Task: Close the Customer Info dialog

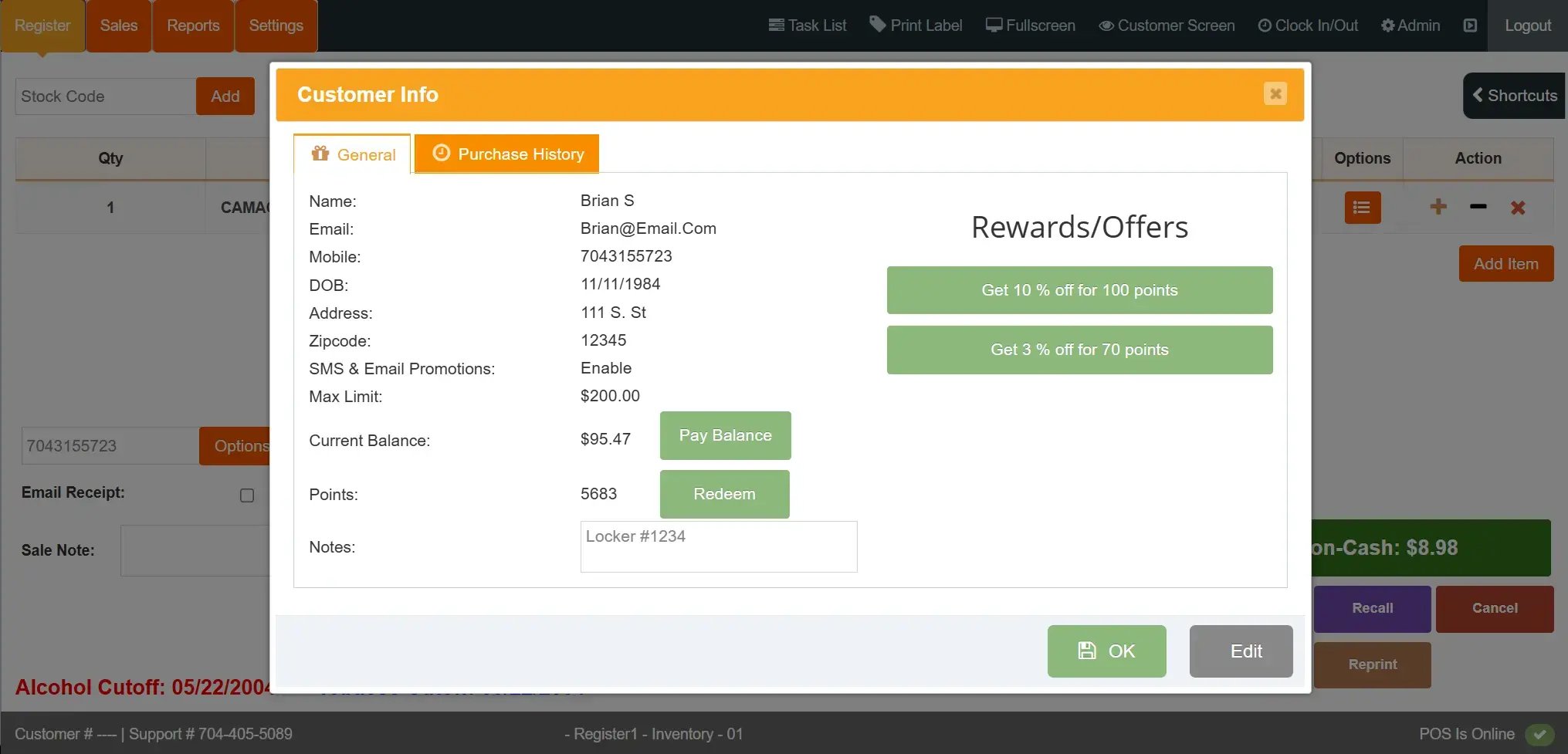Action: [x=1275, y=94]
